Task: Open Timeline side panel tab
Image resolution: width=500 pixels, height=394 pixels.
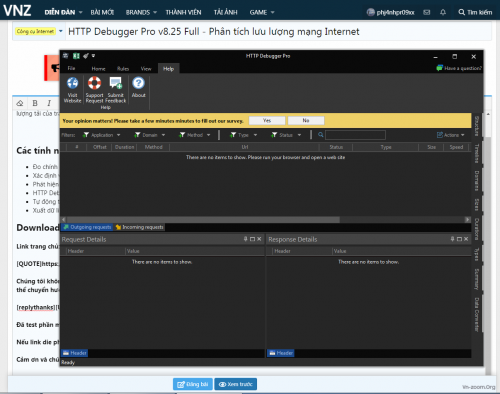Action: [477, 153]
